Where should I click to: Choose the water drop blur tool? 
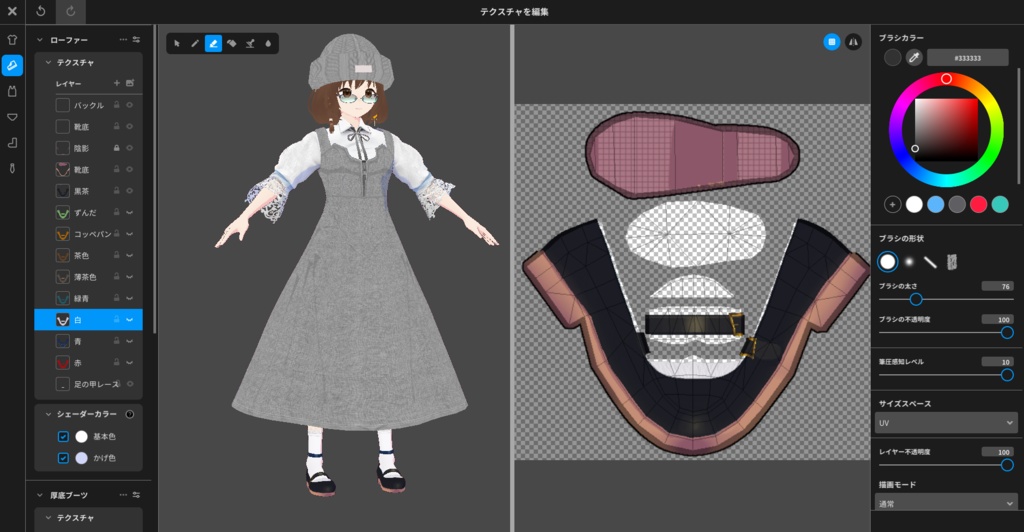[x=268, y=44]
